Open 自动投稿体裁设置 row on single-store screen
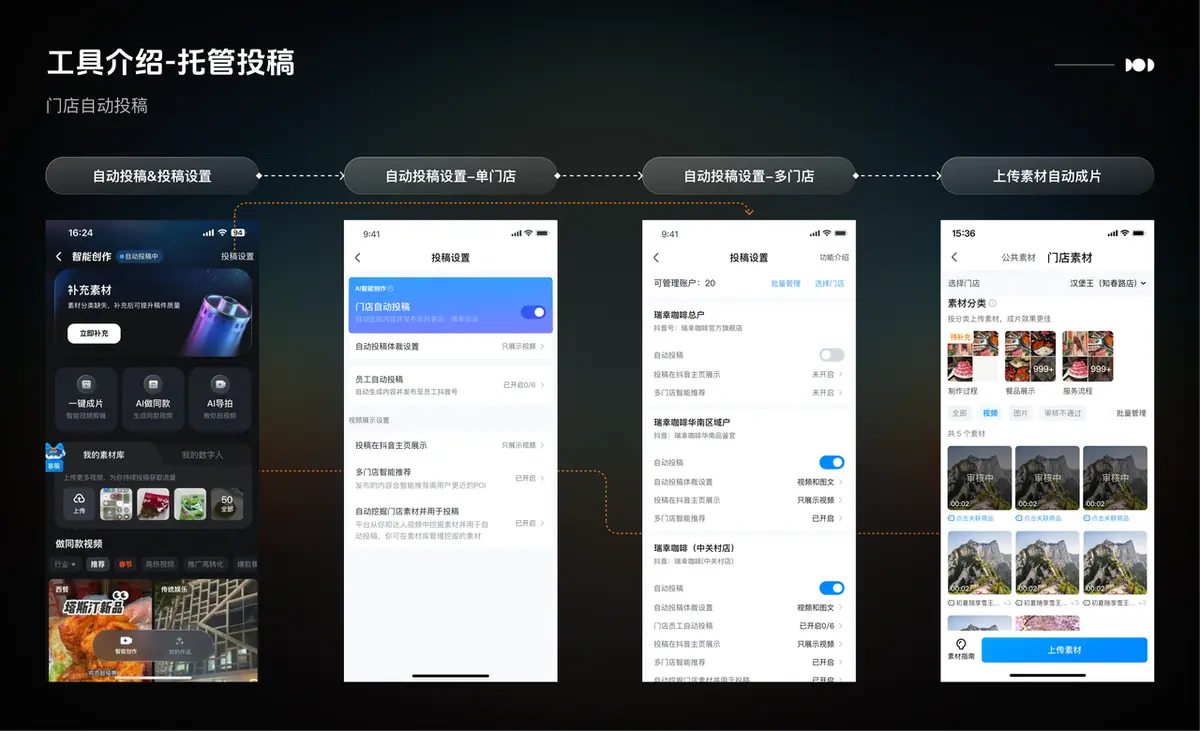 coord(450,346)
